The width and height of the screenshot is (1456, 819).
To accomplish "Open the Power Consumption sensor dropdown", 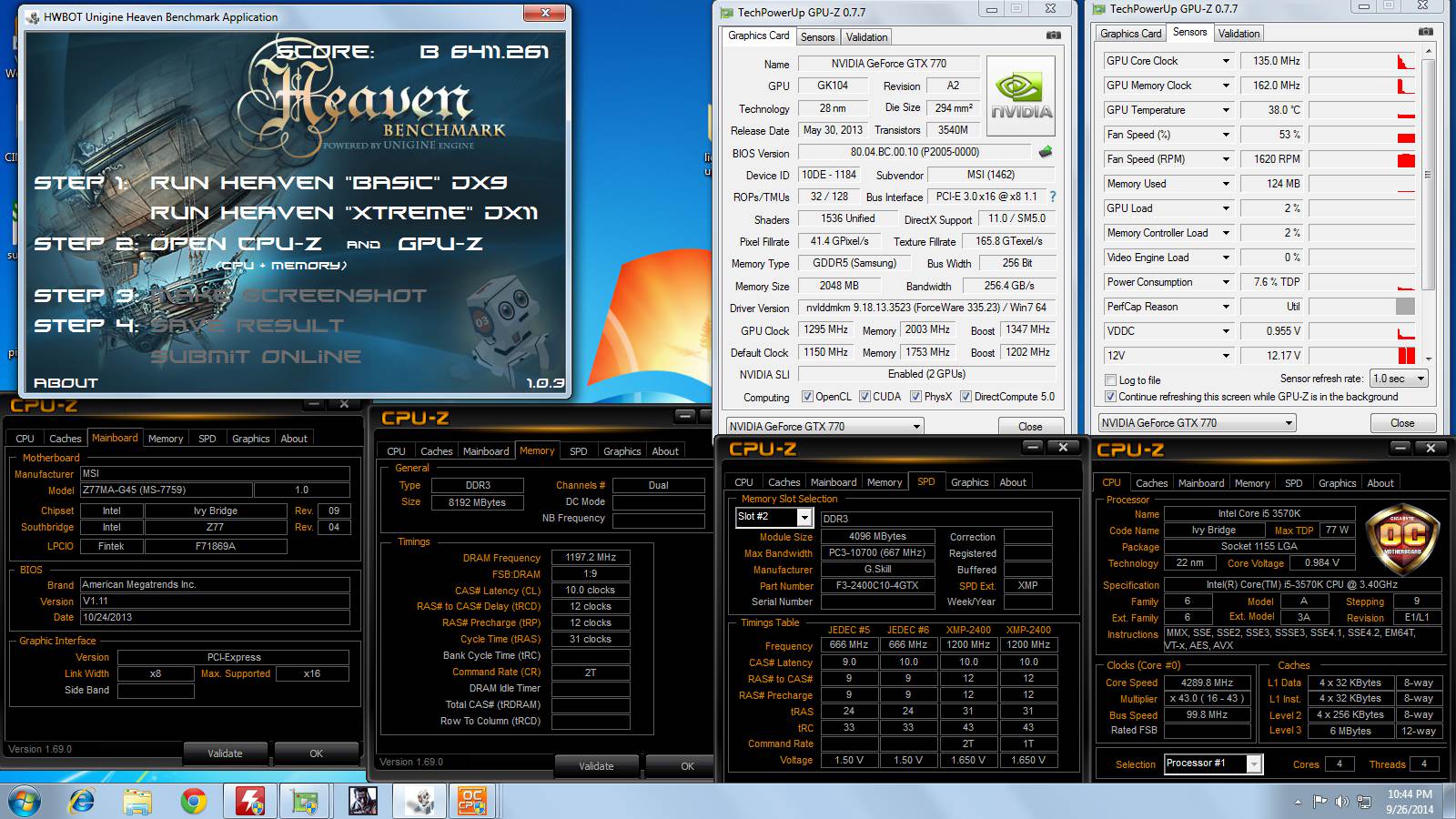I will pyautogui.click(x=1226, y=282).
